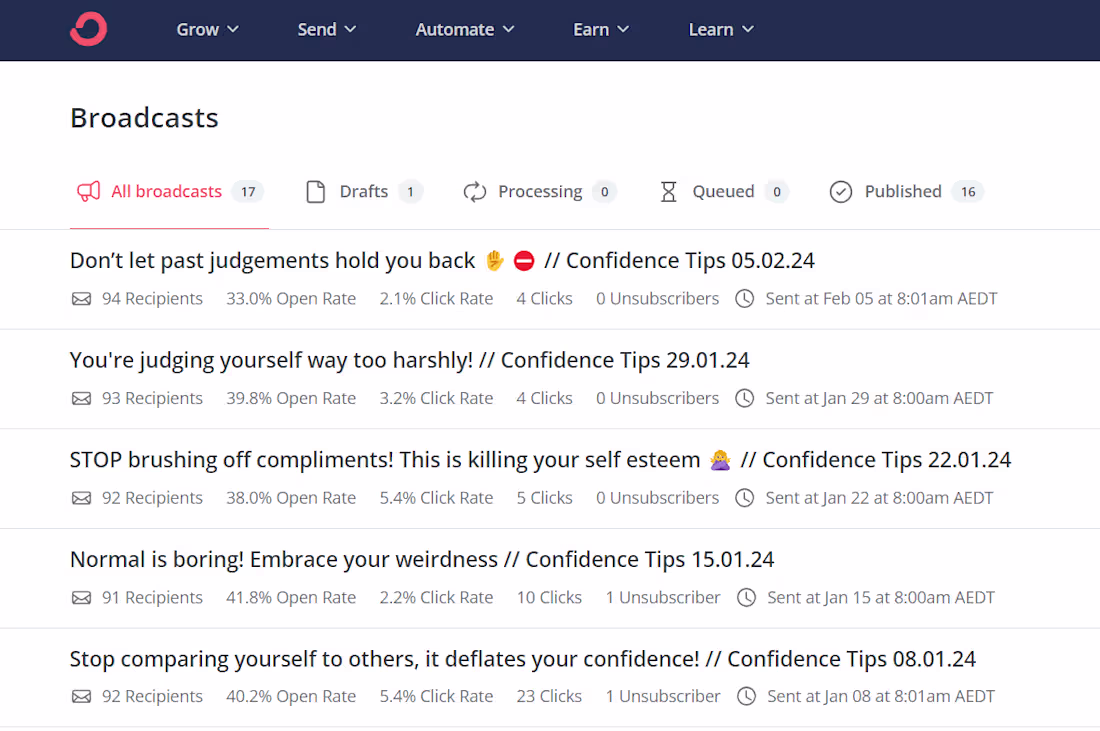Open the Automate menu
Screen dimensions: 1100x731
(x=464, y=29)
